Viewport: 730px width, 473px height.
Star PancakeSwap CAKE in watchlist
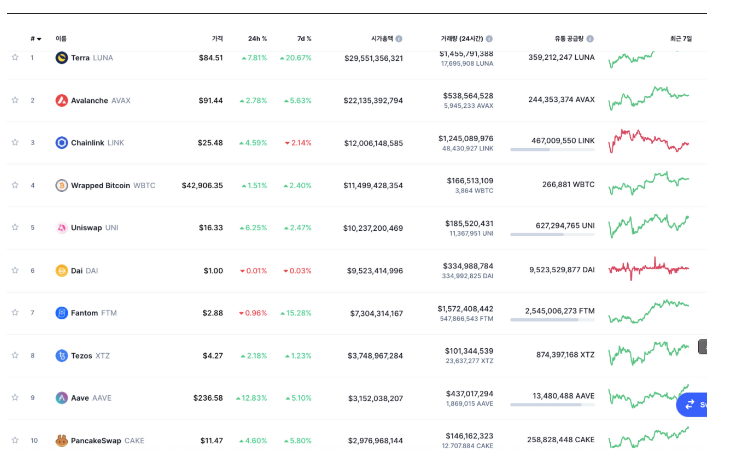tap(15, 440)
